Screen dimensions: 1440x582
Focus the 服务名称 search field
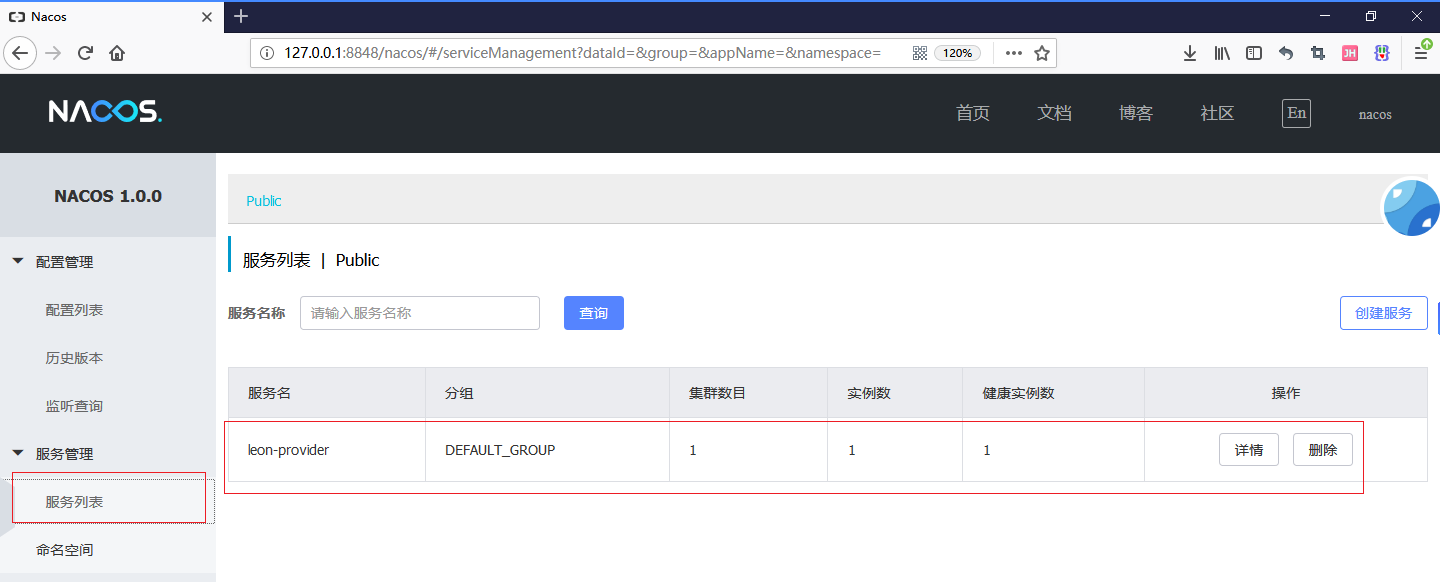coord(420,313)
